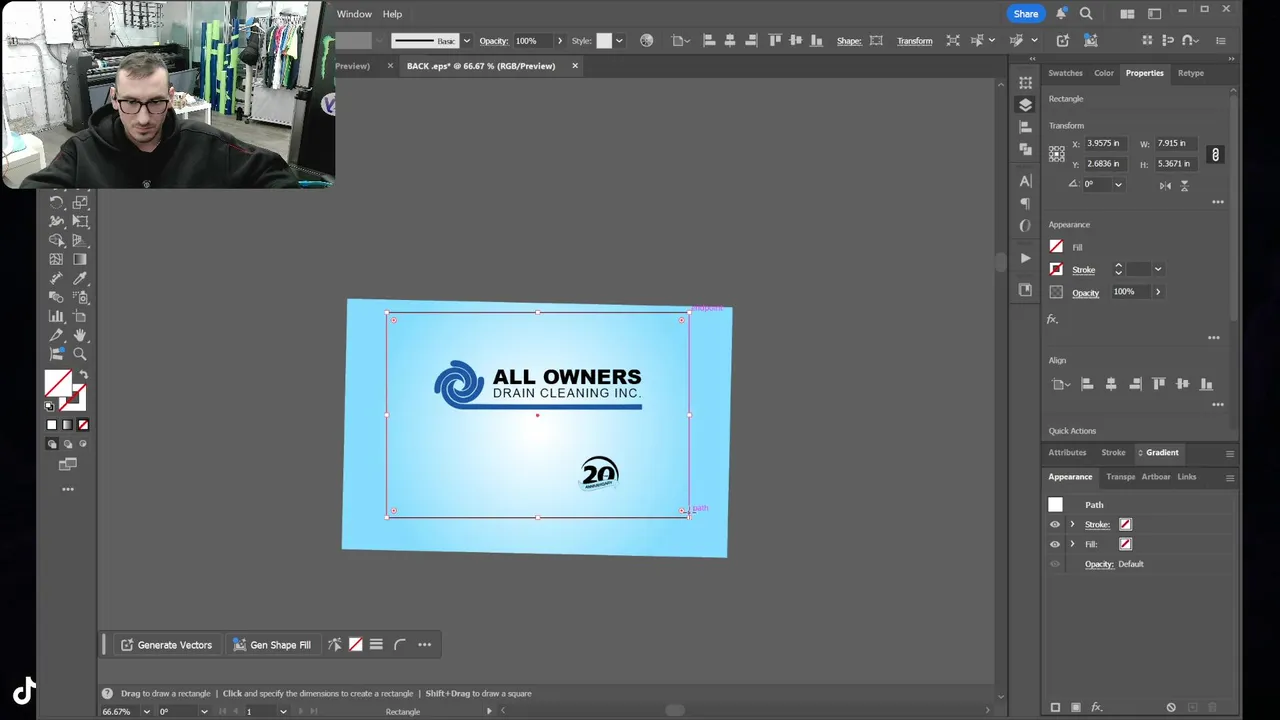Reset default fill and stroke
Image resolution: width=1280 pixels, height=720 pixels.
(x=49, y=406)
